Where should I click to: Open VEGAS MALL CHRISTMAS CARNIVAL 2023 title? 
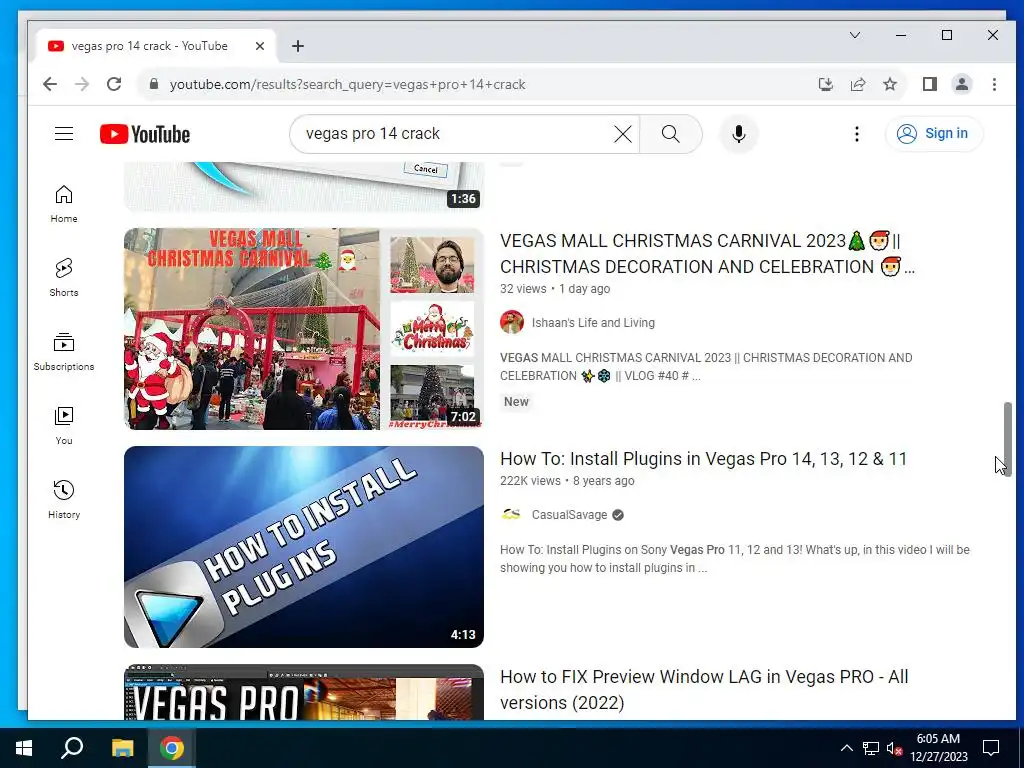coord(707,253)
